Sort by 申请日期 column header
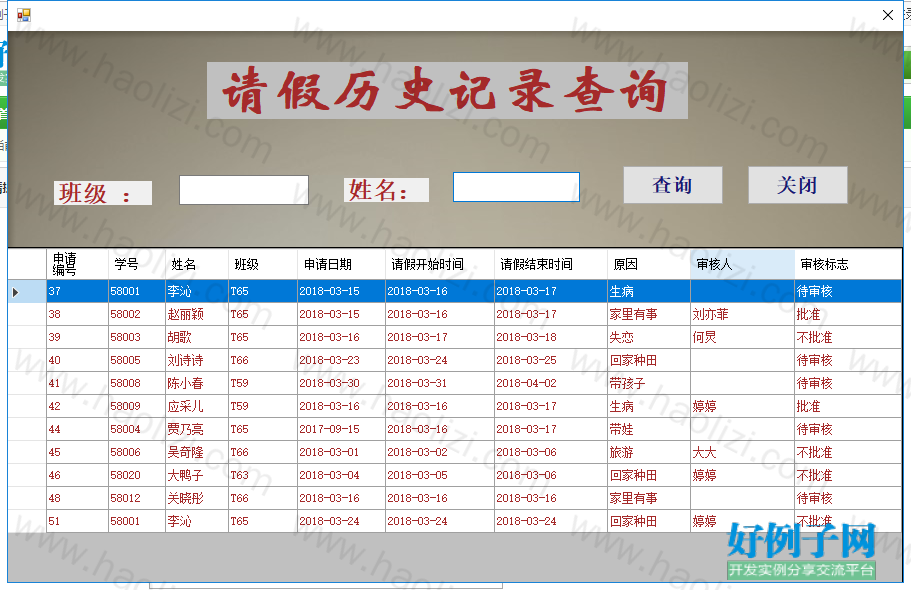 click(x=341, y=264)
